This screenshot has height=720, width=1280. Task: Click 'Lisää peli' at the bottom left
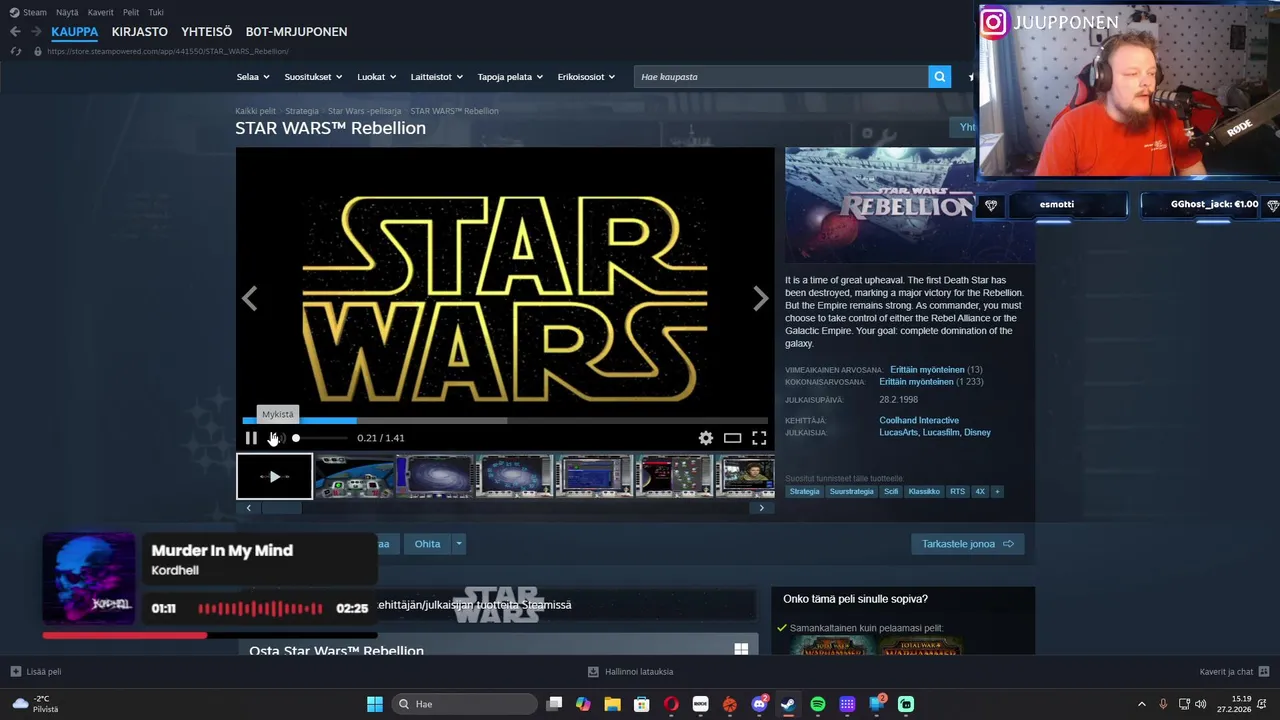coord(36,672)
